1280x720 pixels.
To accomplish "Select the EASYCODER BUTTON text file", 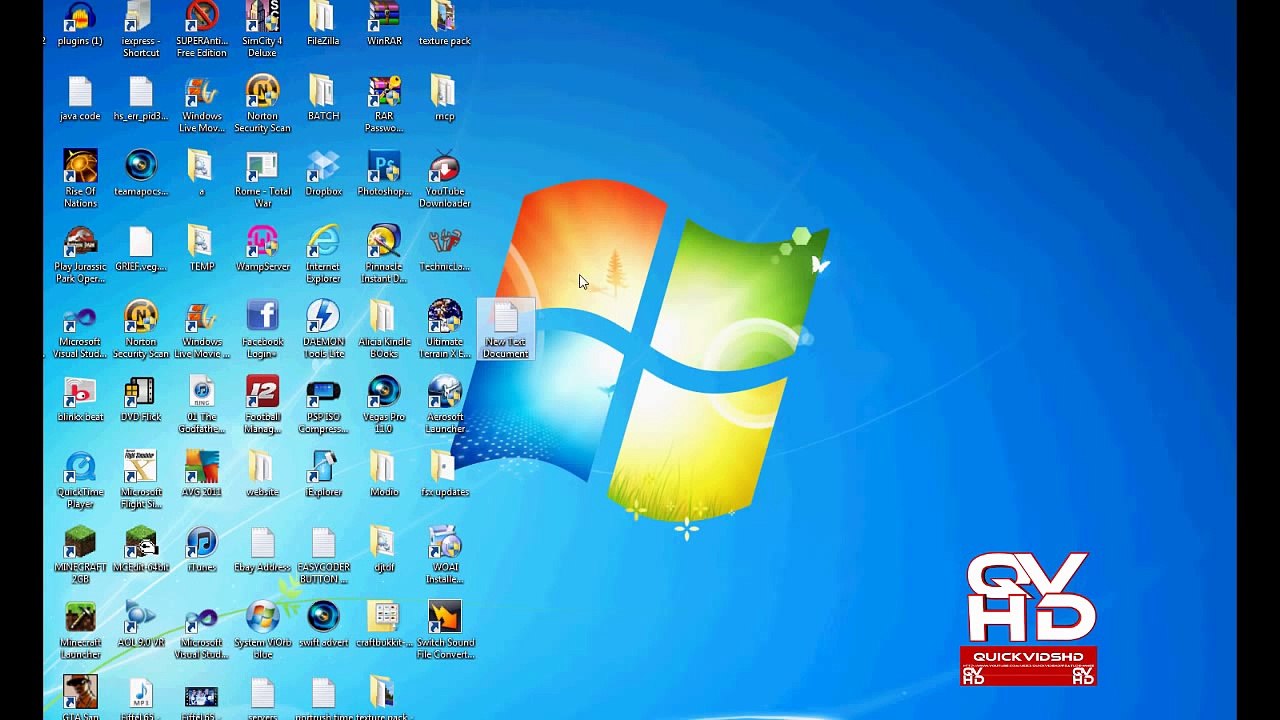I will click(323, 555).
